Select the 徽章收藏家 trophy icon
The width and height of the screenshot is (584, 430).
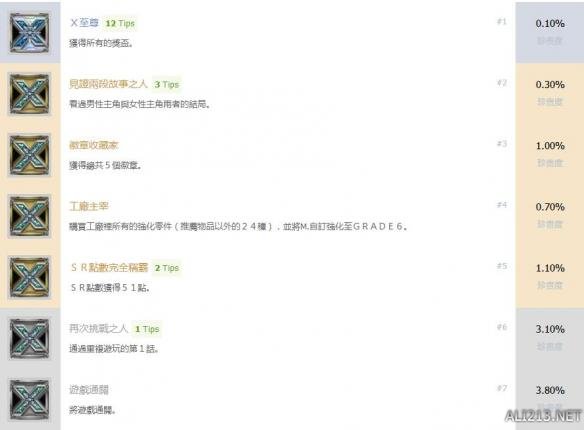29,155
